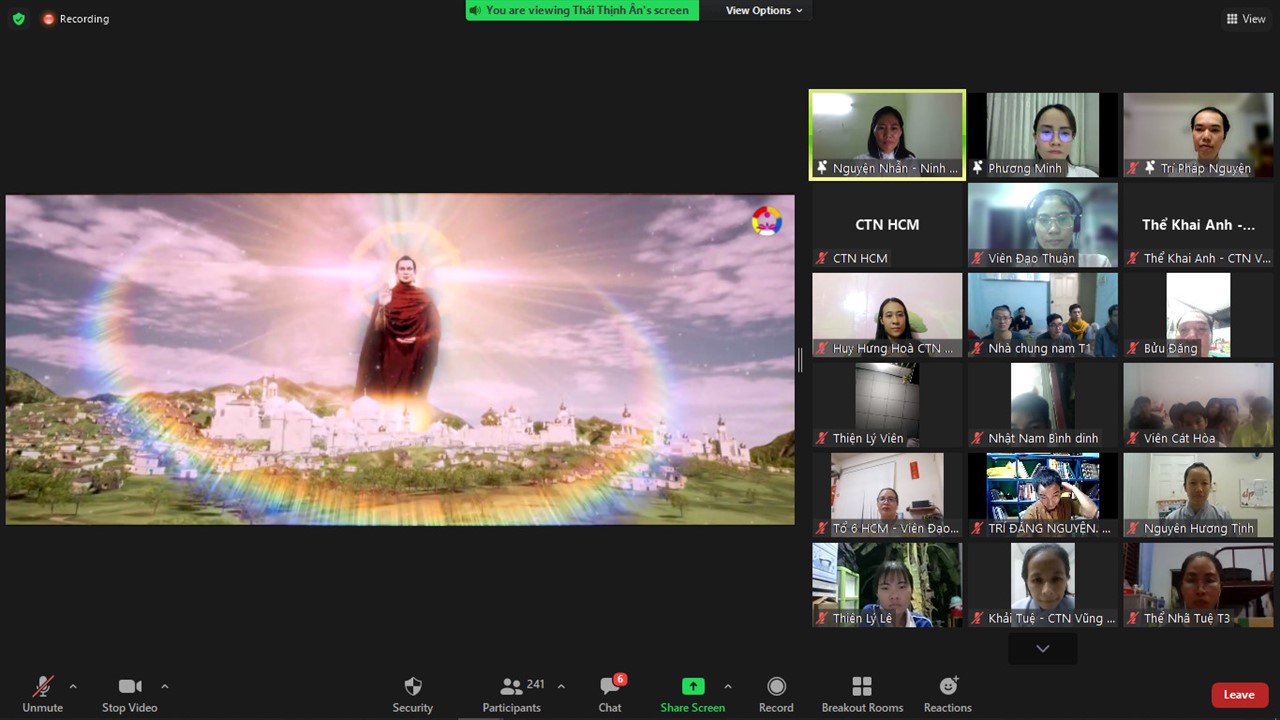
Task: Click muted mic icon on Trí Pháp Nguyên tile
Action: point(1133,168)
